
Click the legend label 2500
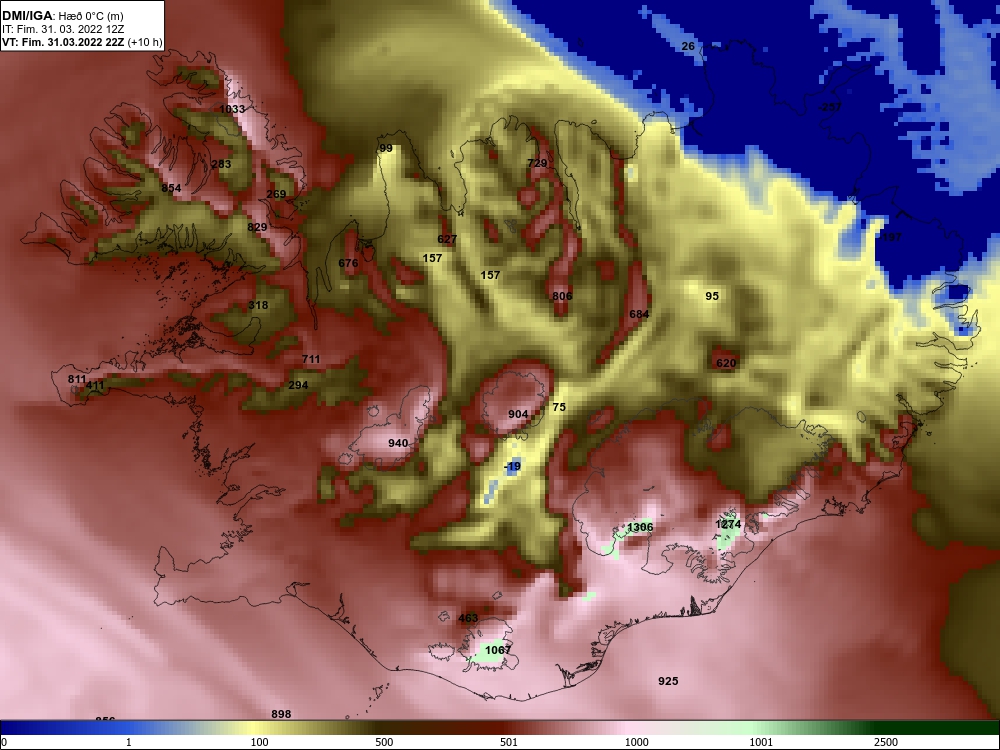886,742
